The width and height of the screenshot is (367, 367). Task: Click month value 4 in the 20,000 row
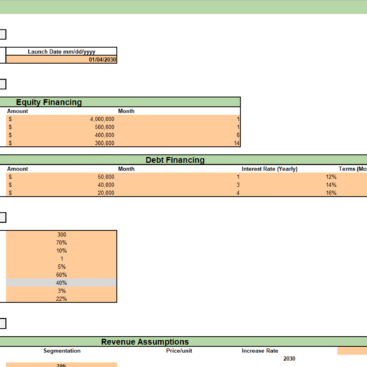(x=179, y=193)
